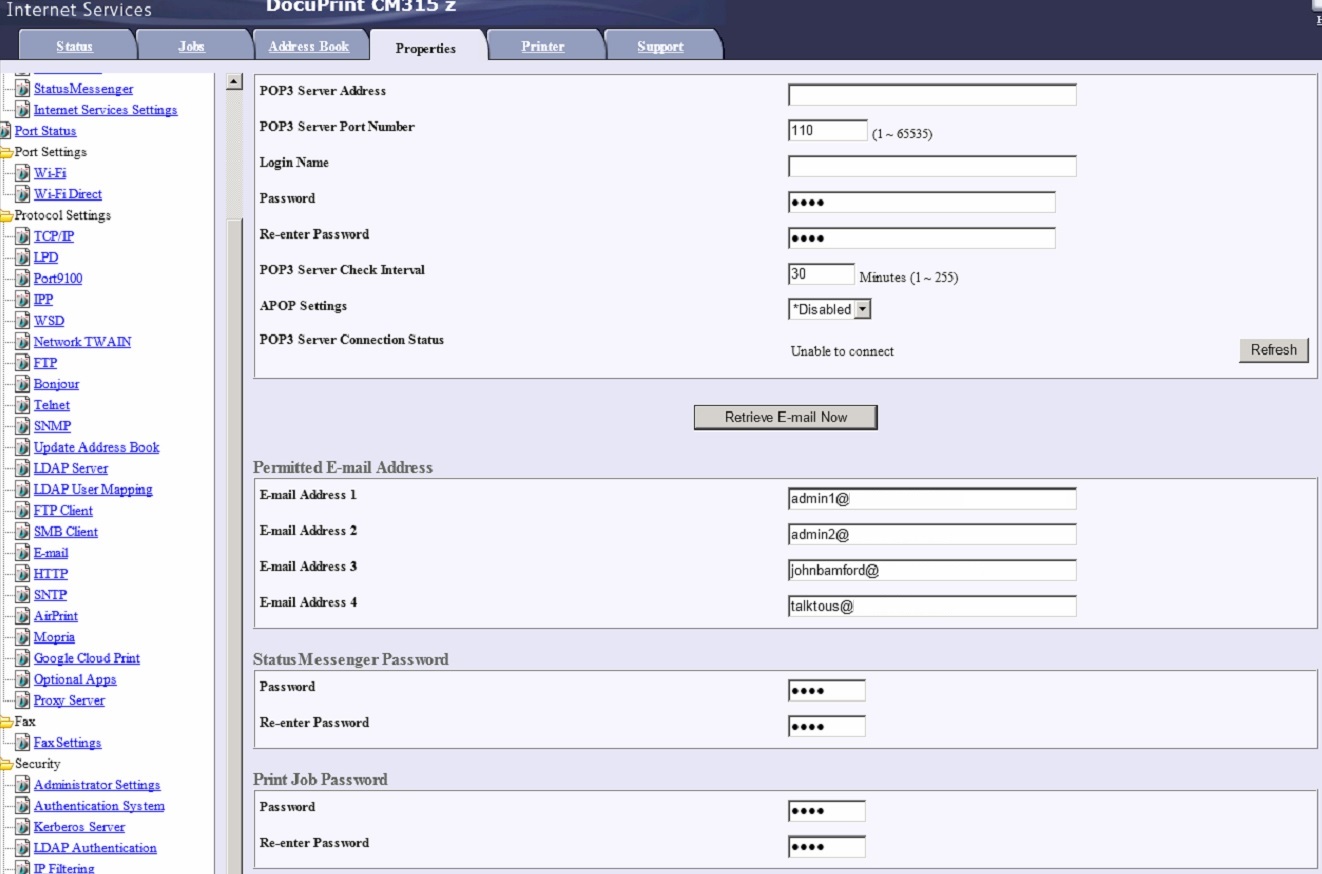Screen dimensions: 1322x874
Task: Click the page icon beside LDAP Server
Action: tap(23, 469)
